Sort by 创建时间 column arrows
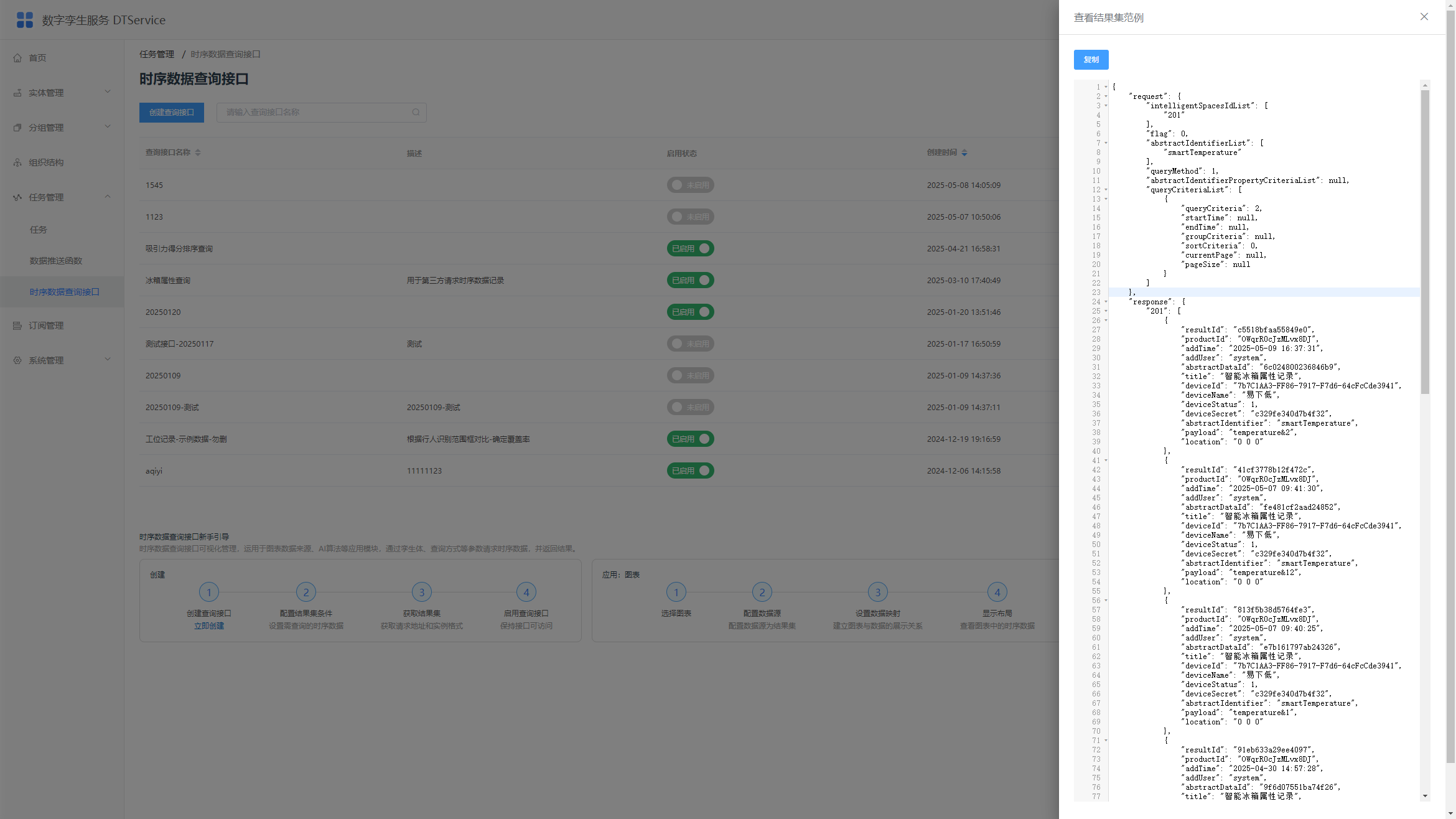This screenshot has height=819, width=1456. [964, 152]
